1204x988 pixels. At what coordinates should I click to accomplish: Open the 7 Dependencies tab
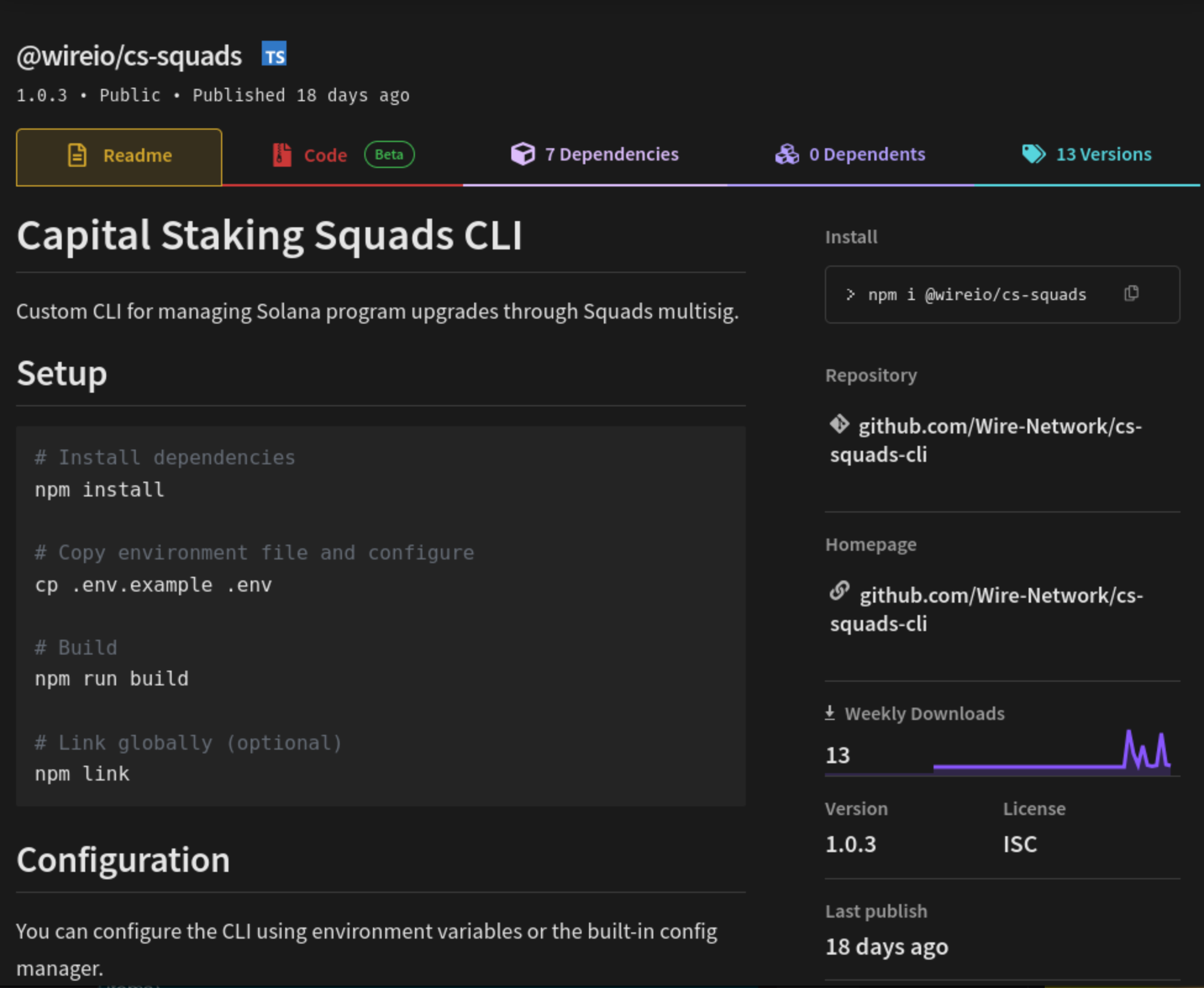tap(611, 154)
